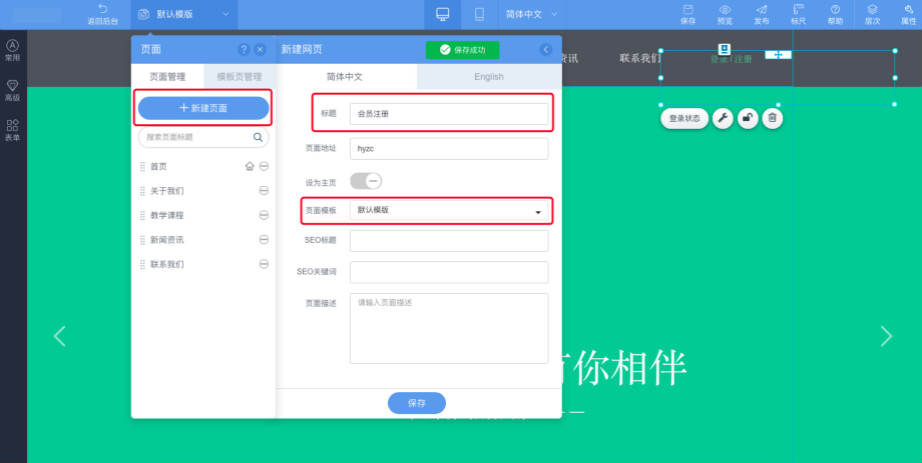Click the unlock padlock icon on widget
This screenshot has height=463, width=922.
coord(747,118)
